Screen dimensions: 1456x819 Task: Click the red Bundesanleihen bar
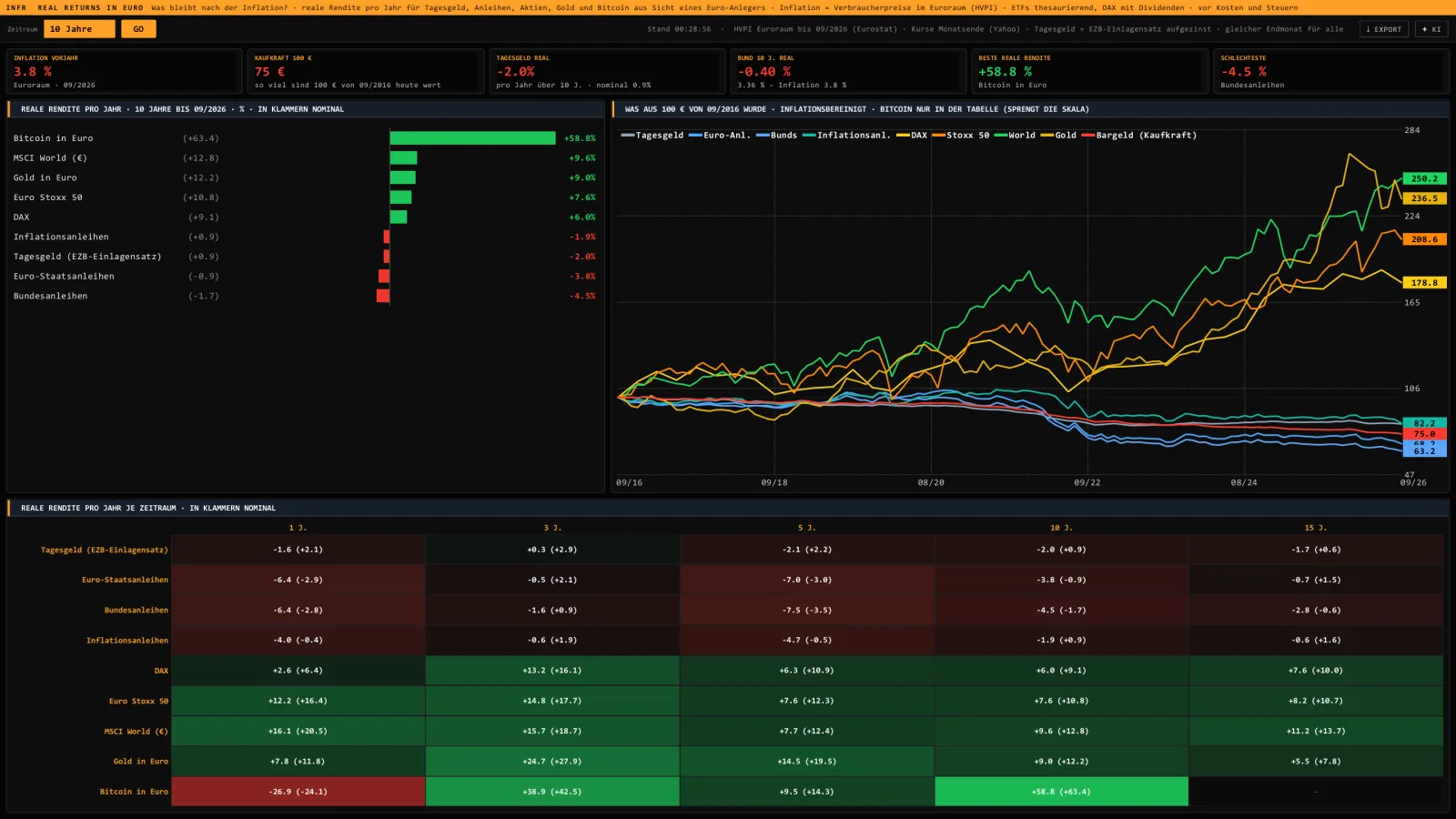[x=383, y=296]
